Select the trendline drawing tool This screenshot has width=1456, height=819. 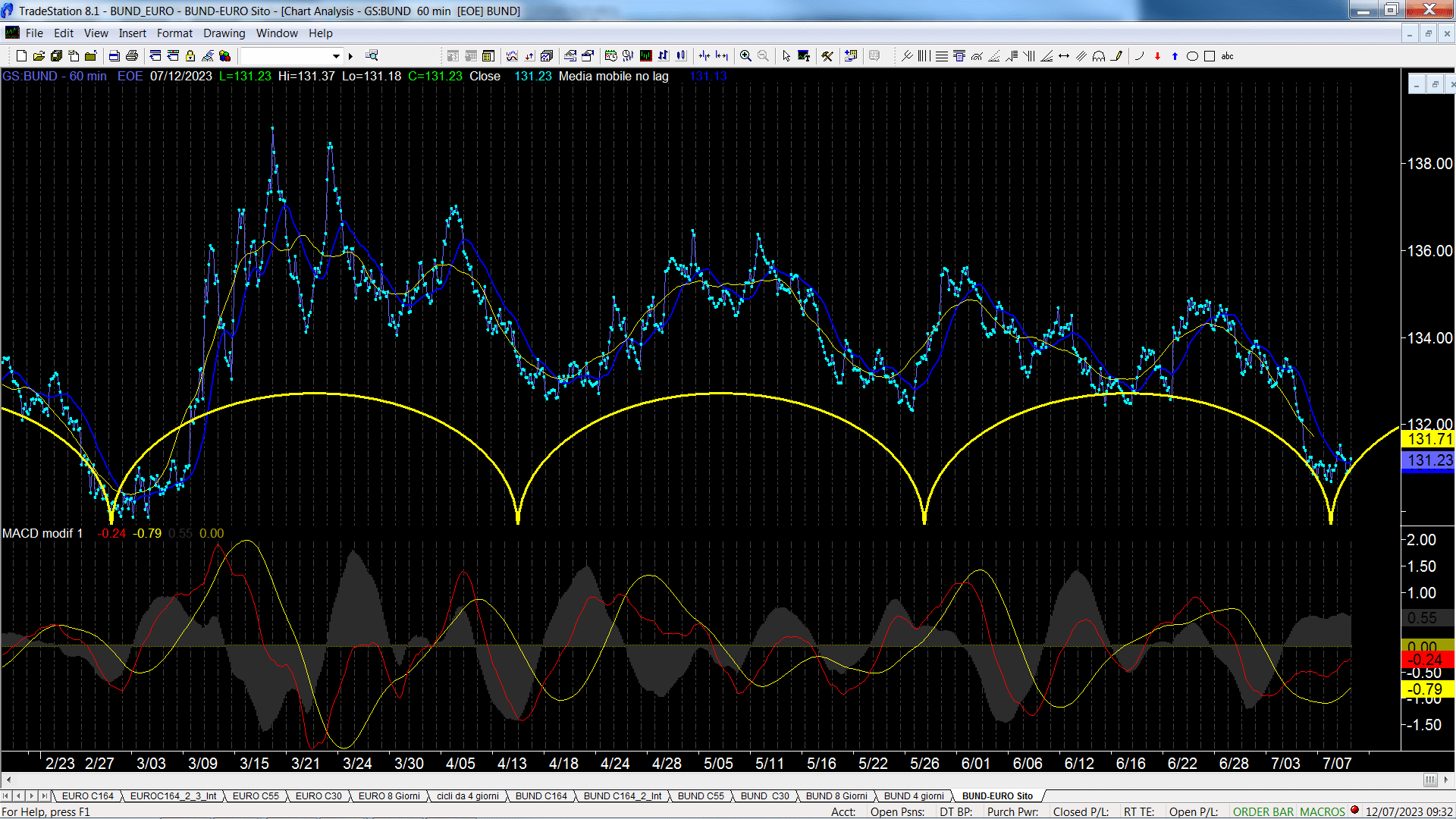1140,55
